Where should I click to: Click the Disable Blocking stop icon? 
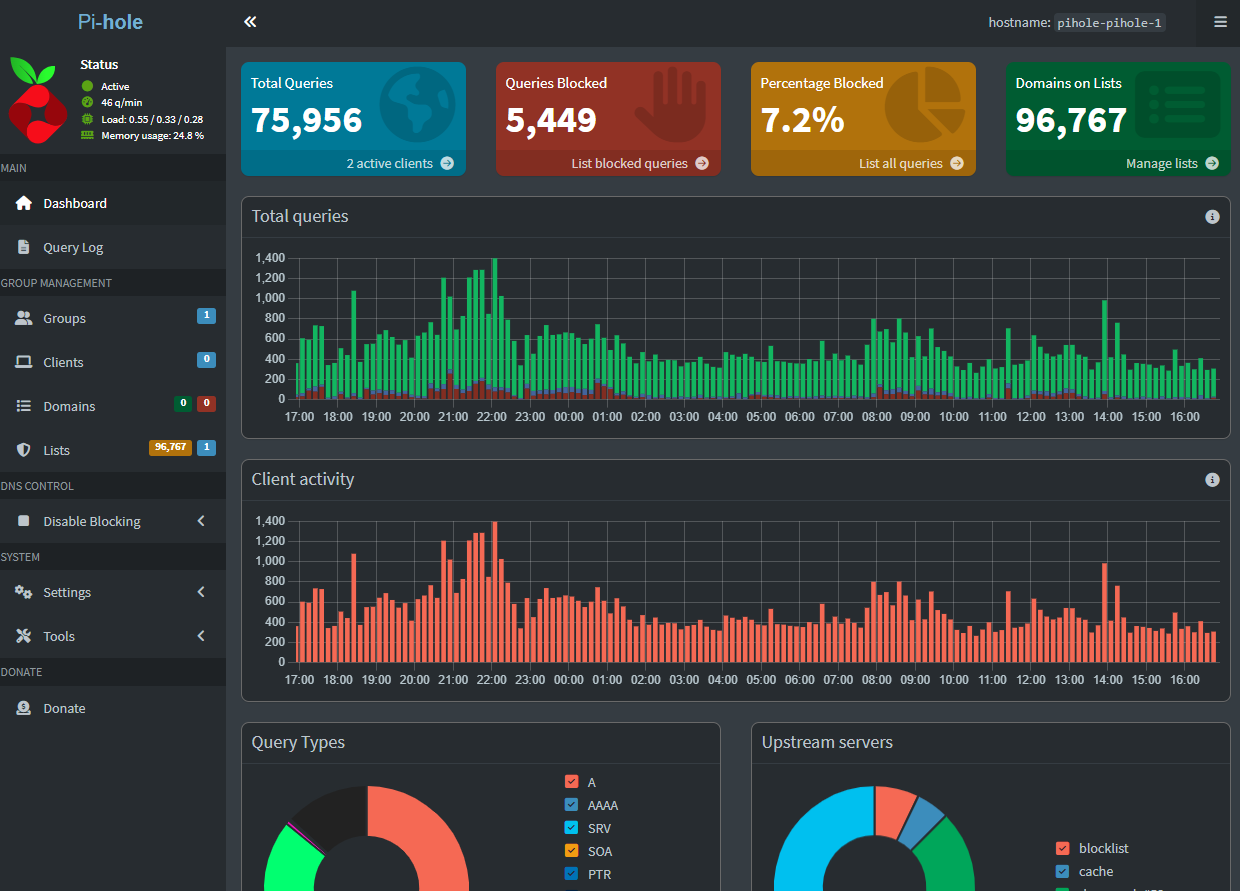pyautogui.click(x=24, y=521)
